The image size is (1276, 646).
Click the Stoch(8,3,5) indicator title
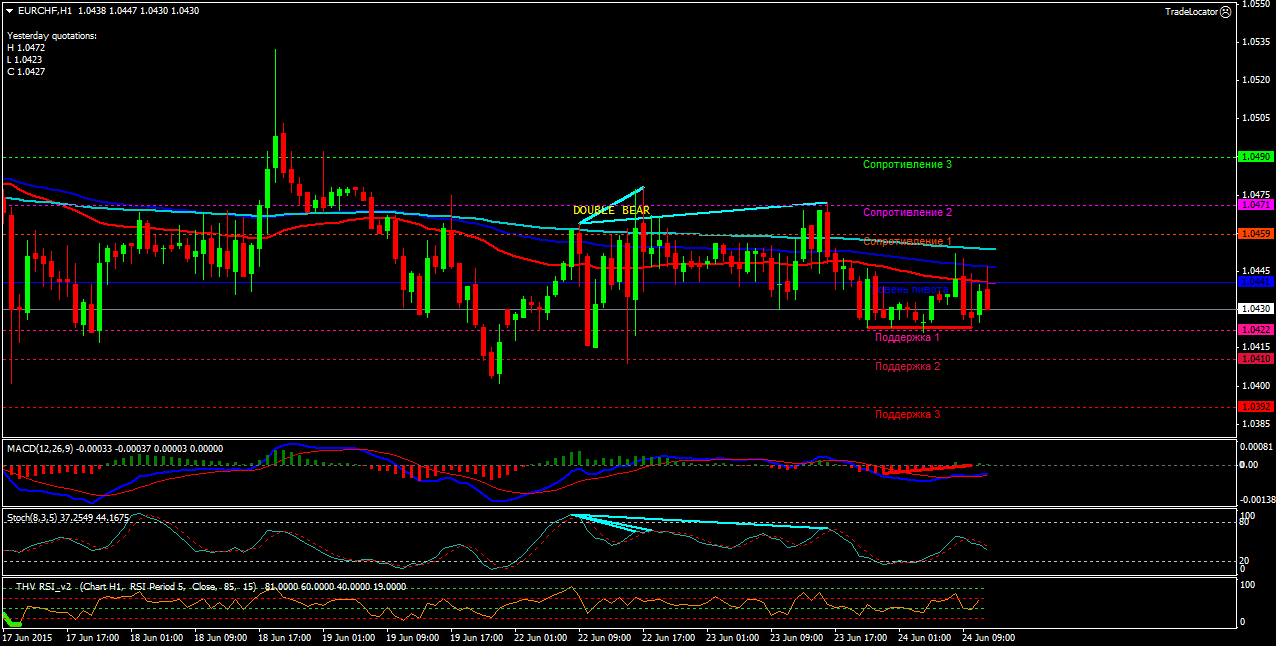33,518
